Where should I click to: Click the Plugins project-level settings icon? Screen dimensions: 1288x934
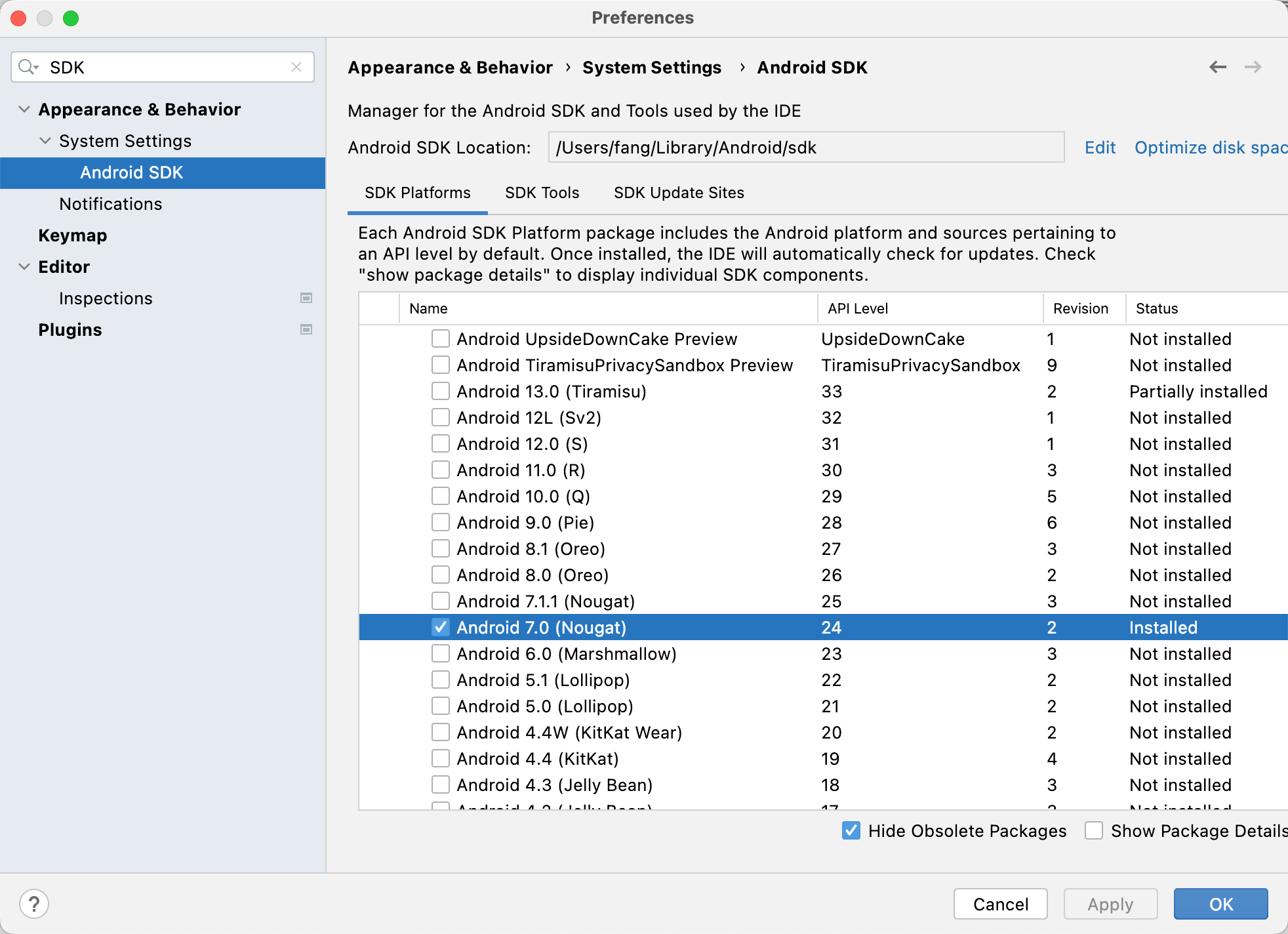point(306,329)
